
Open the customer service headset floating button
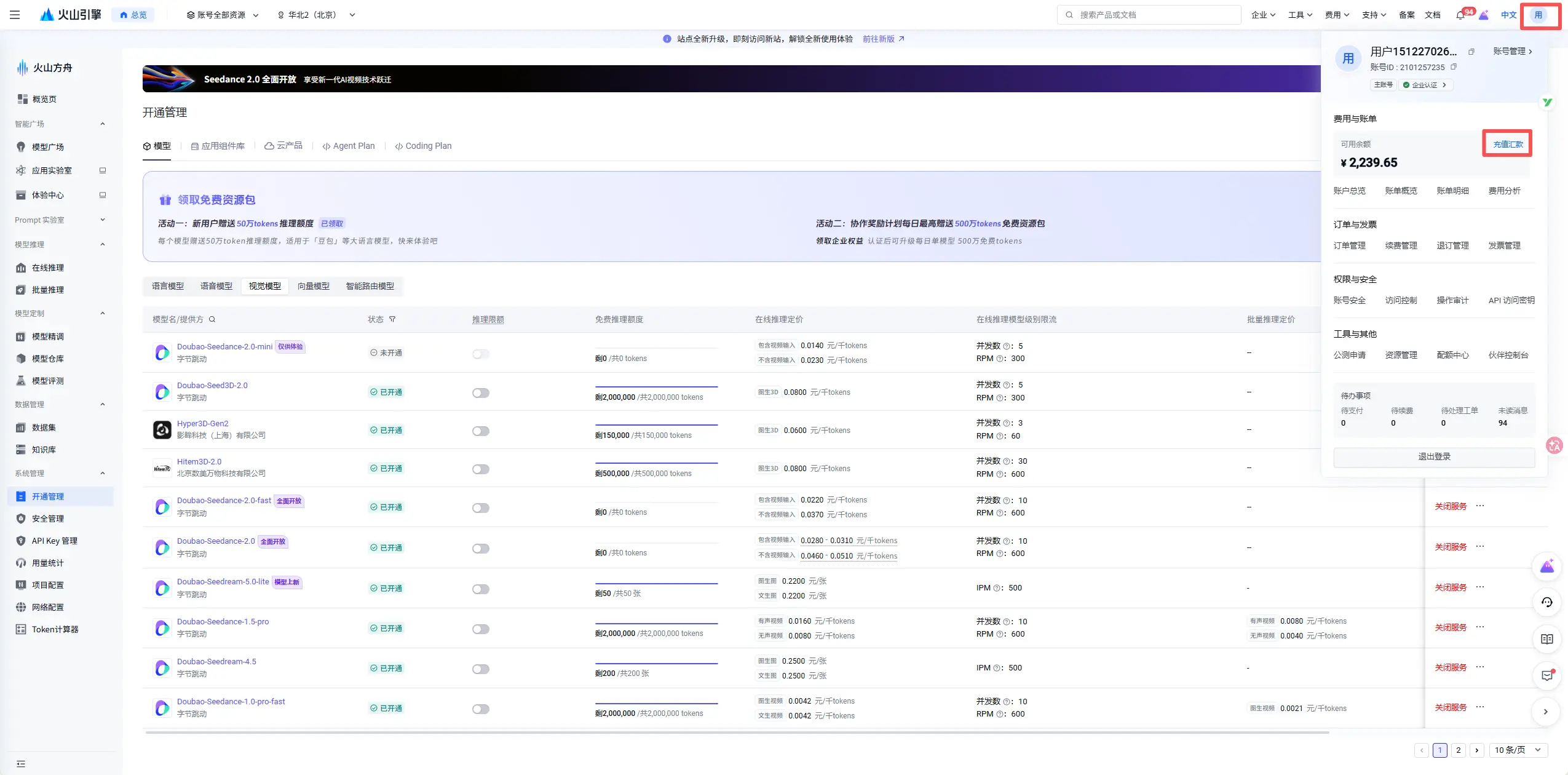point(1547,602)
